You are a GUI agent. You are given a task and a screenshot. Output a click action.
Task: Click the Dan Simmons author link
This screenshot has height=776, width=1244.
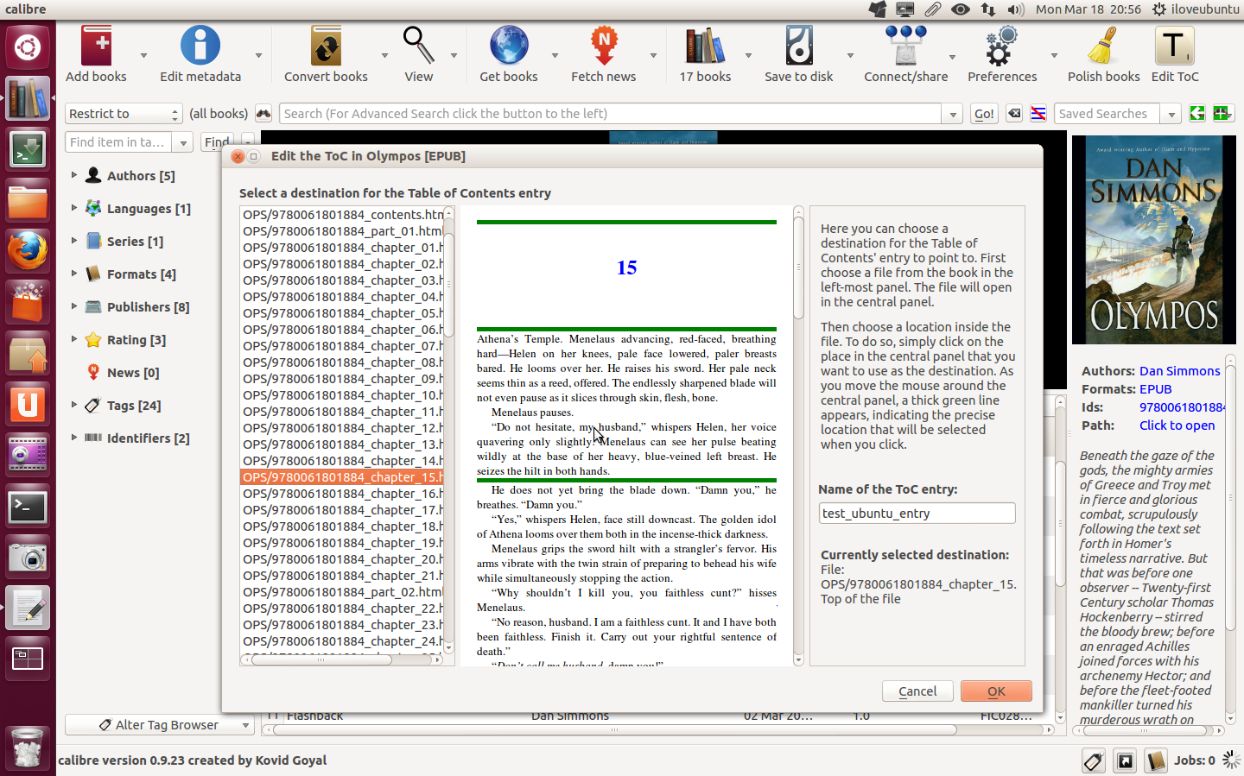pos(1180,371)
